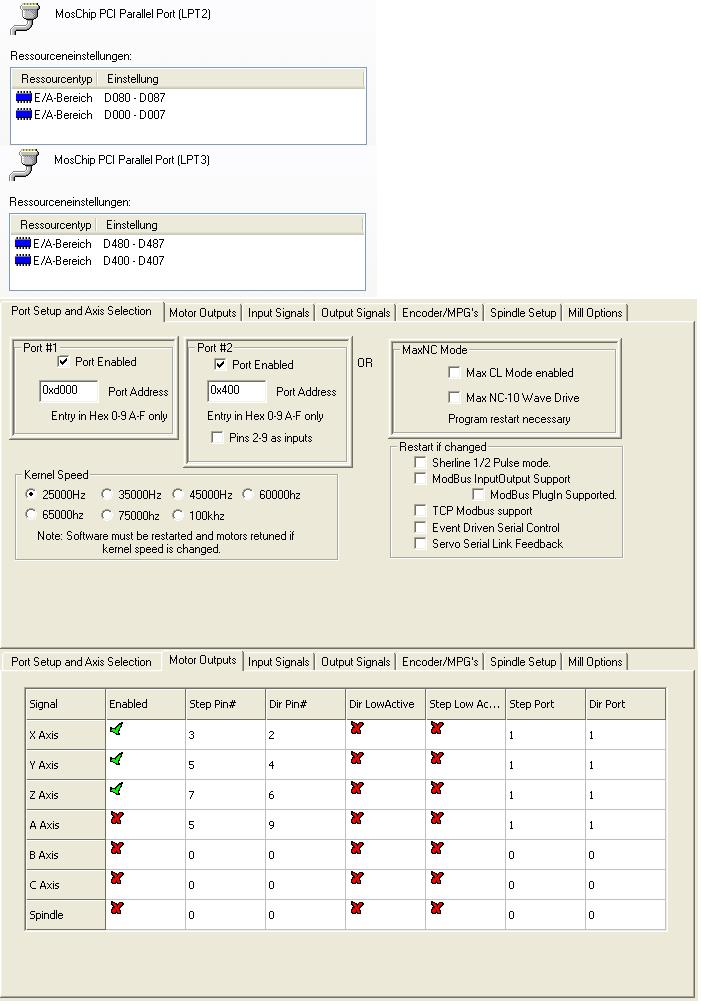This screenshot has width=701, height=1004.
Task: Enable Max CL Mode checkbox
Action: [454, 373]
